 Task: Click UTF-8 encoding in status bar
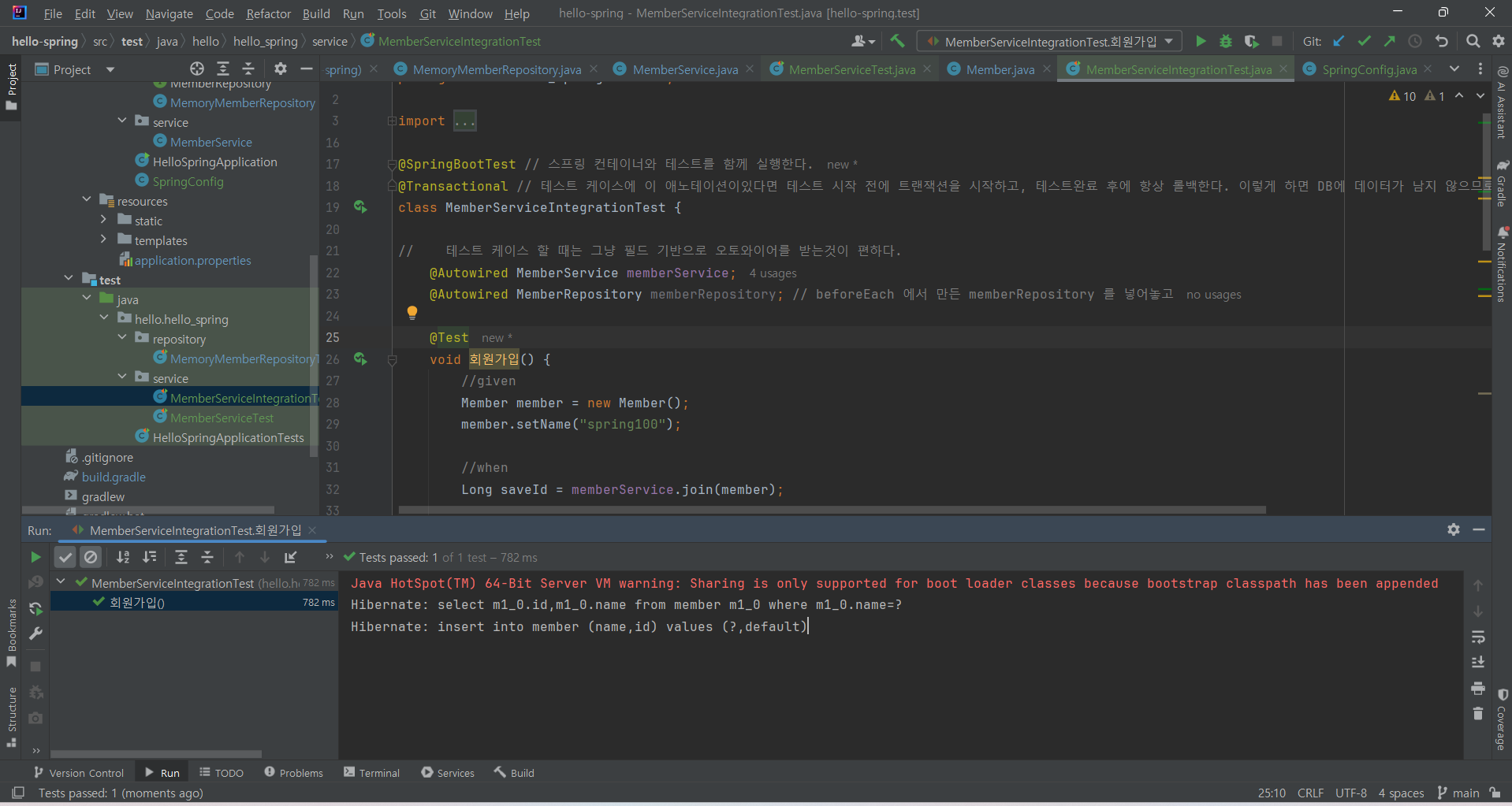(1350, 793)
